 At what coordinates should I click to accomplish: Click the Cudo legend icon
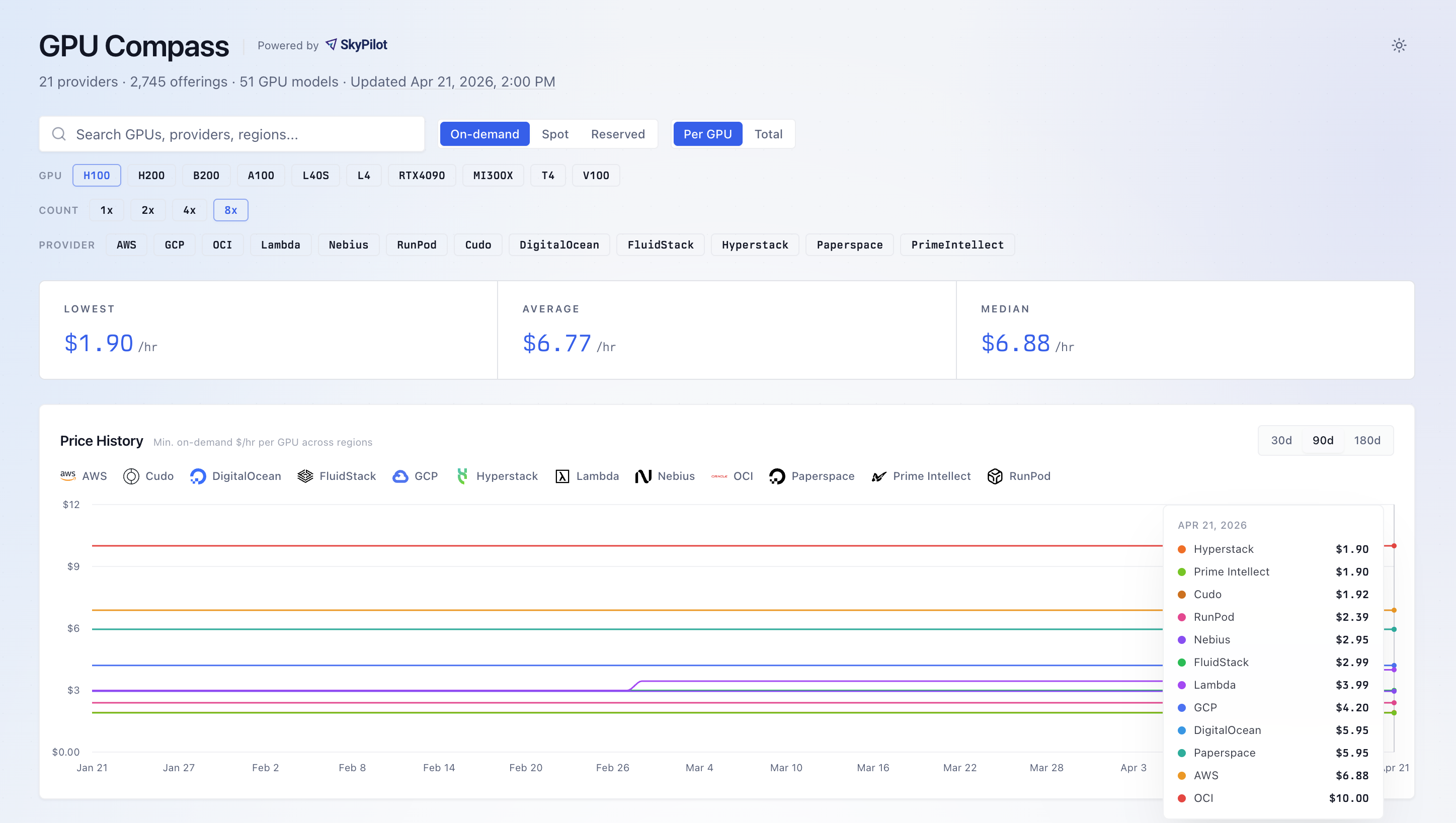tap(131, 476)
